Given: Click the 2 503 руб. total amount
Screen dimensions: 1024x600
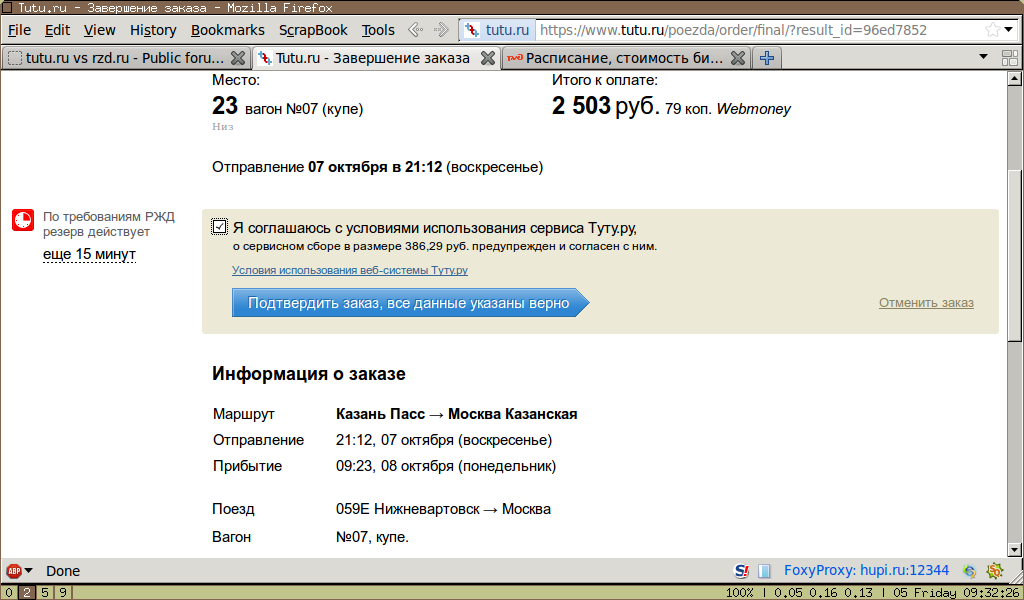Looking at the screenshot, I should (x=606, y=106).
